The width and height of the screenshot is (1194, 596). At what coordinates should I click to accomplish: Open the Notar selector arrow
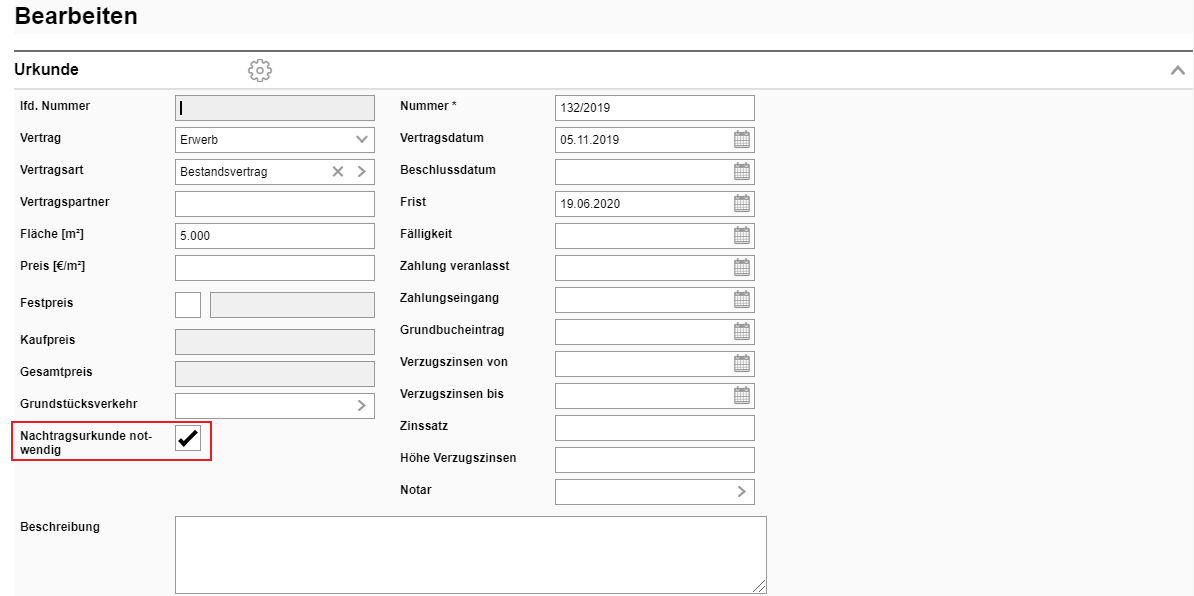tap(741, 492)
